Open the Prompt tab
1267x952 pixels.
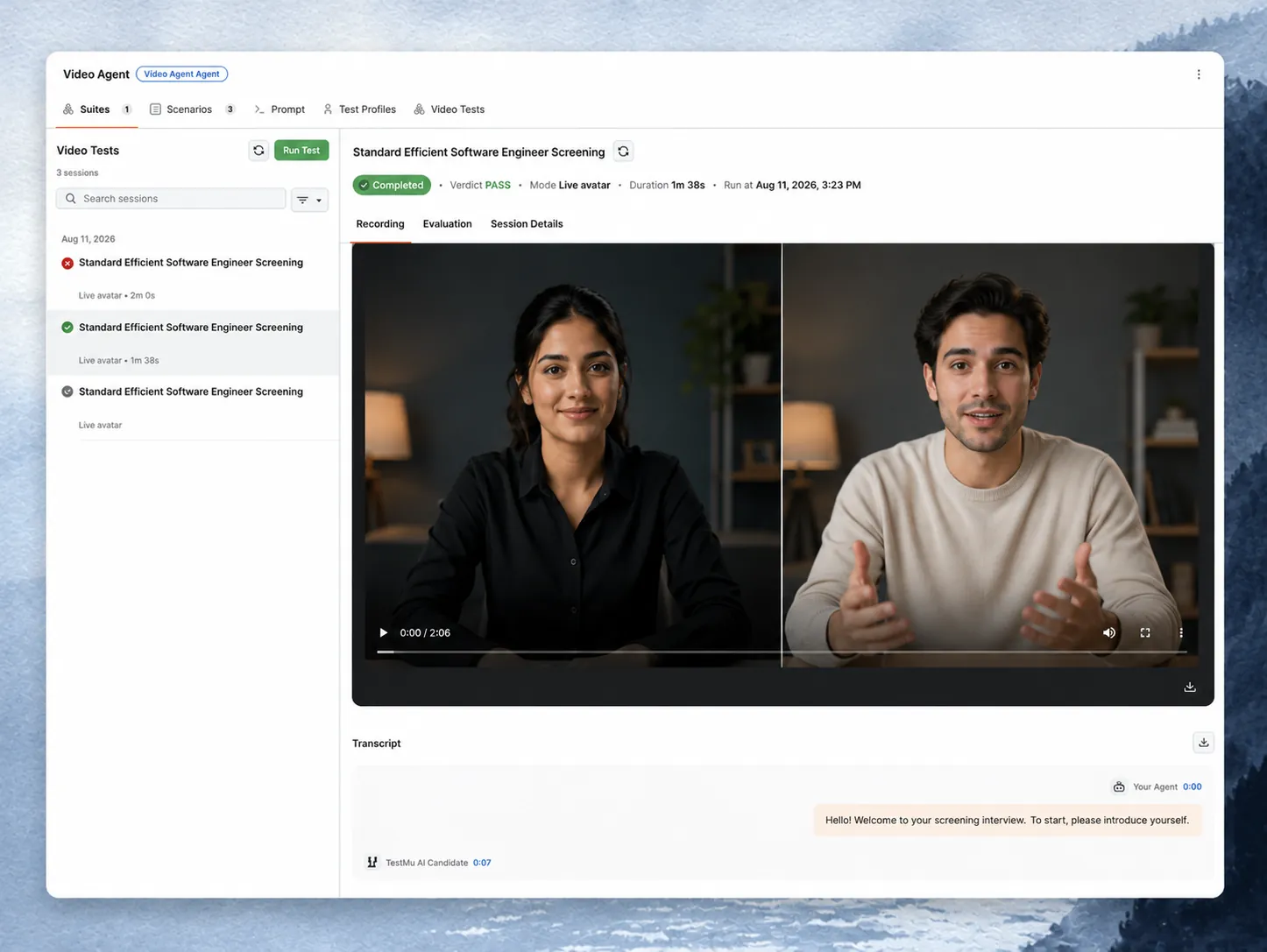point(280,109)
